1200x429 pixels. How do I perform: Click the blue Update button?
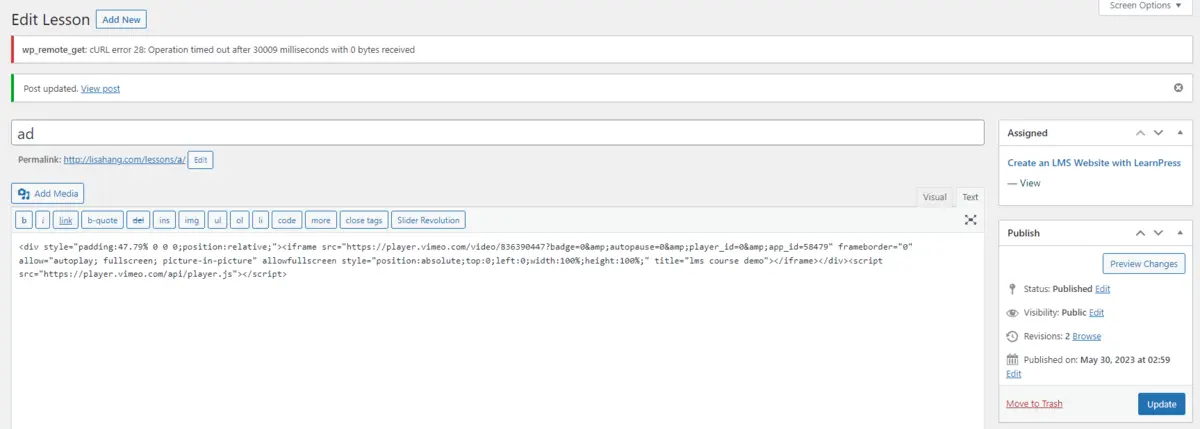coord(1162,404)
